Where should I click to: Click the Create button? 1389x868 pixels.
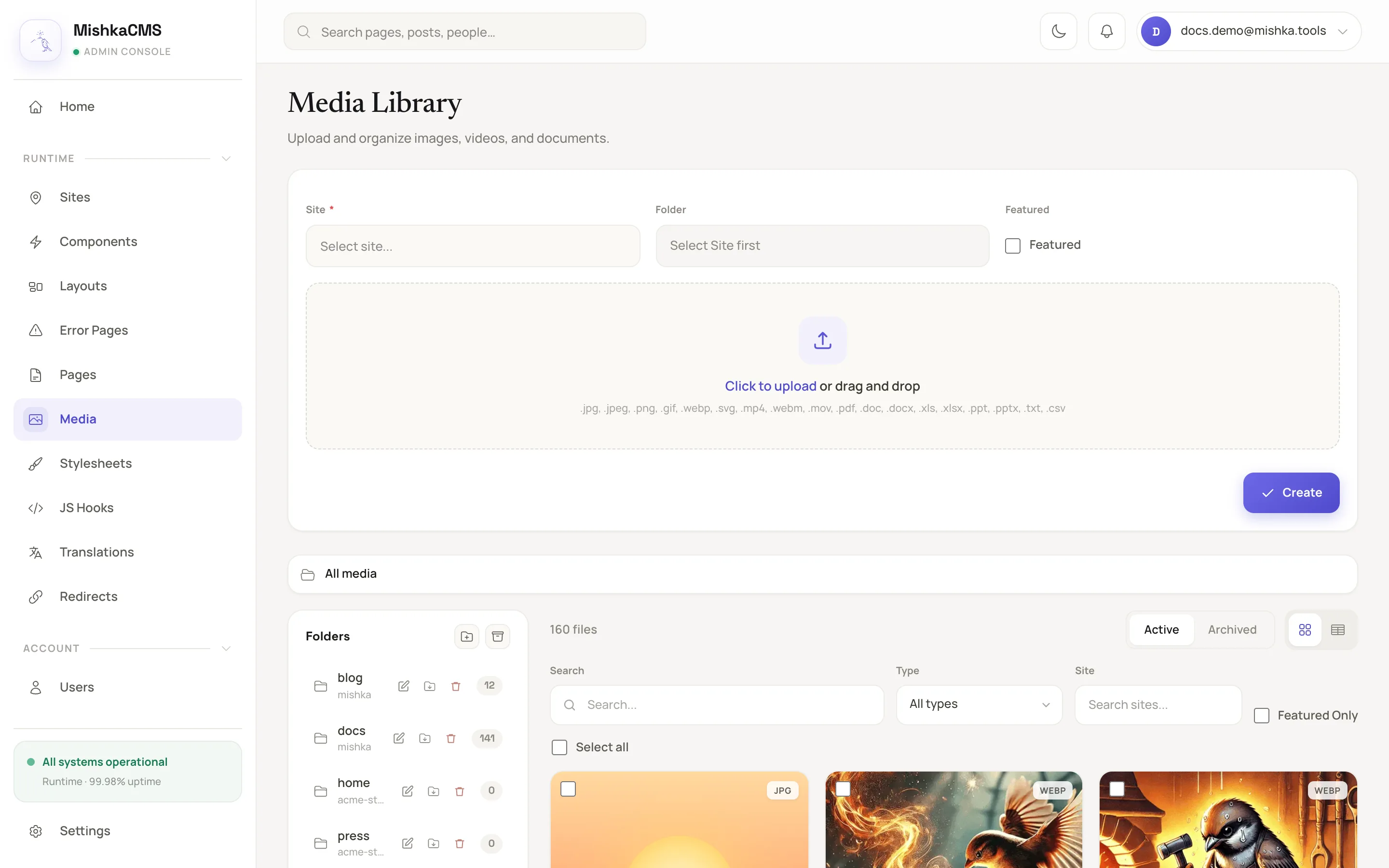[1291, 492]
